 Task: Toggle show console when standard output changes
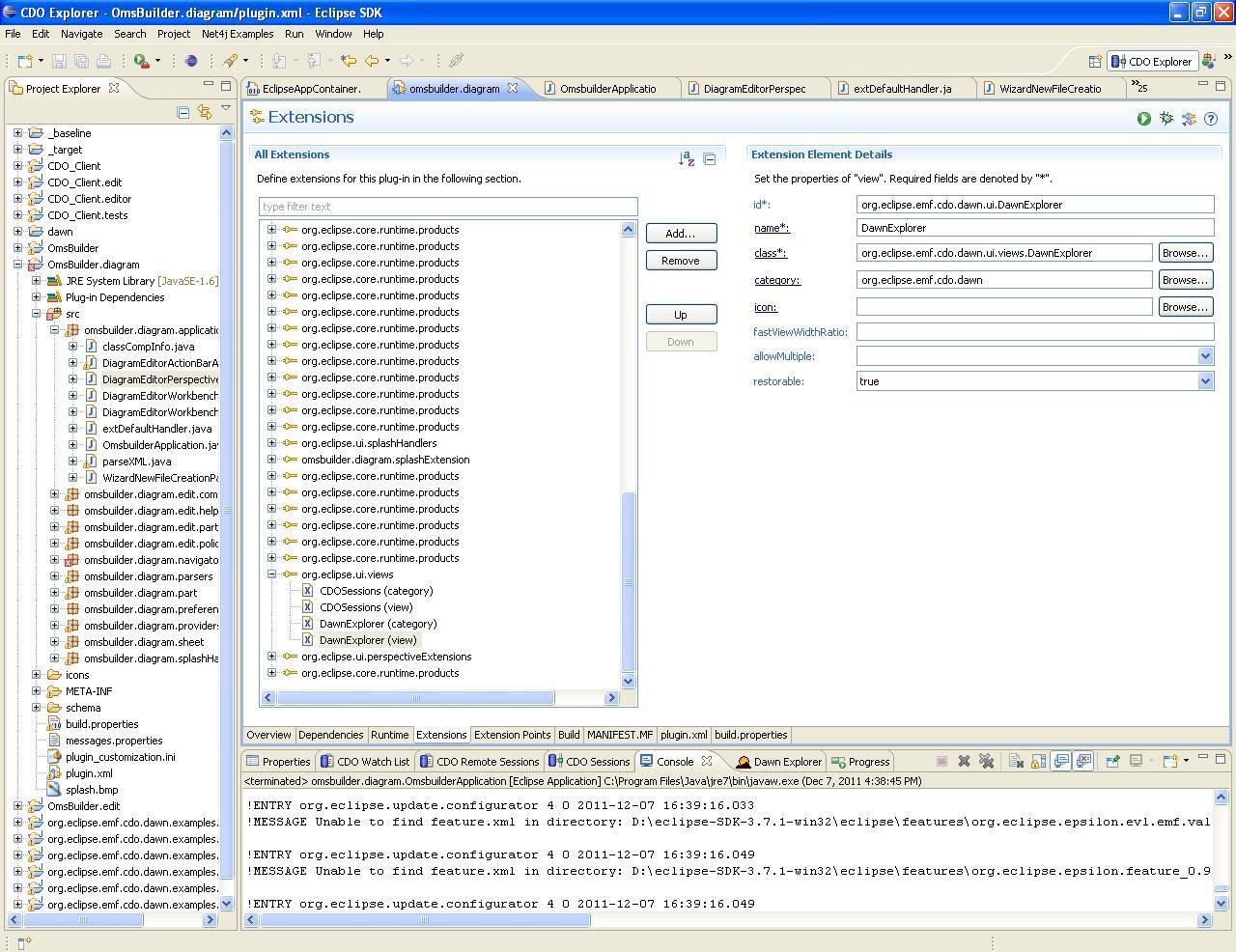[1061, 762]
